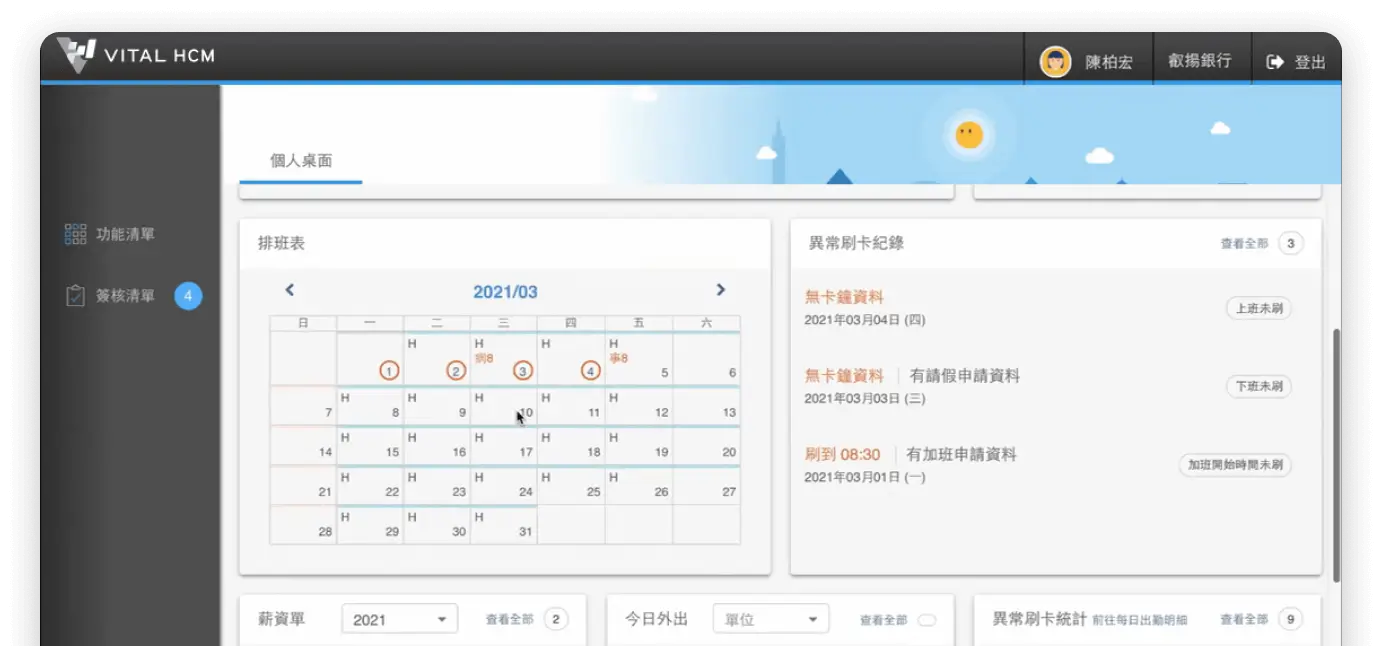Select circled day 2 in calendar
1382x646 pixels.
click(x=456, y=371)
